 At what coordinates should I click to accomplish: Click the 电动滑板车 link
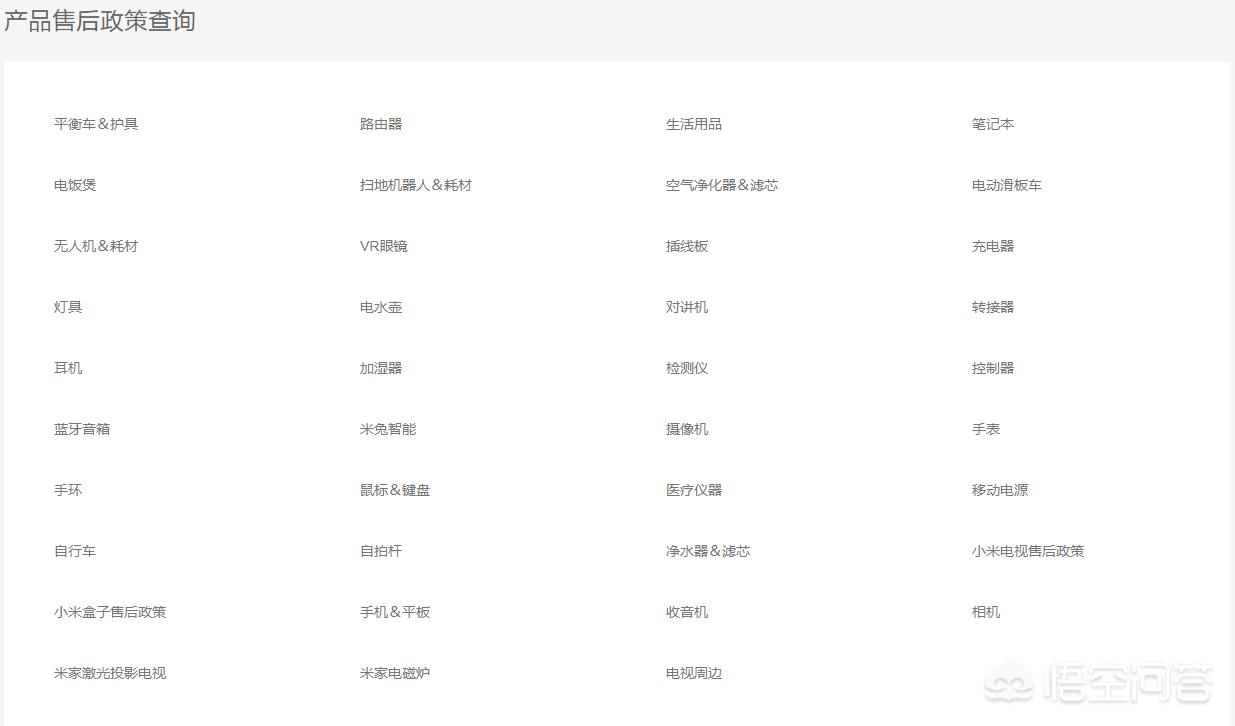(1007, 185)
